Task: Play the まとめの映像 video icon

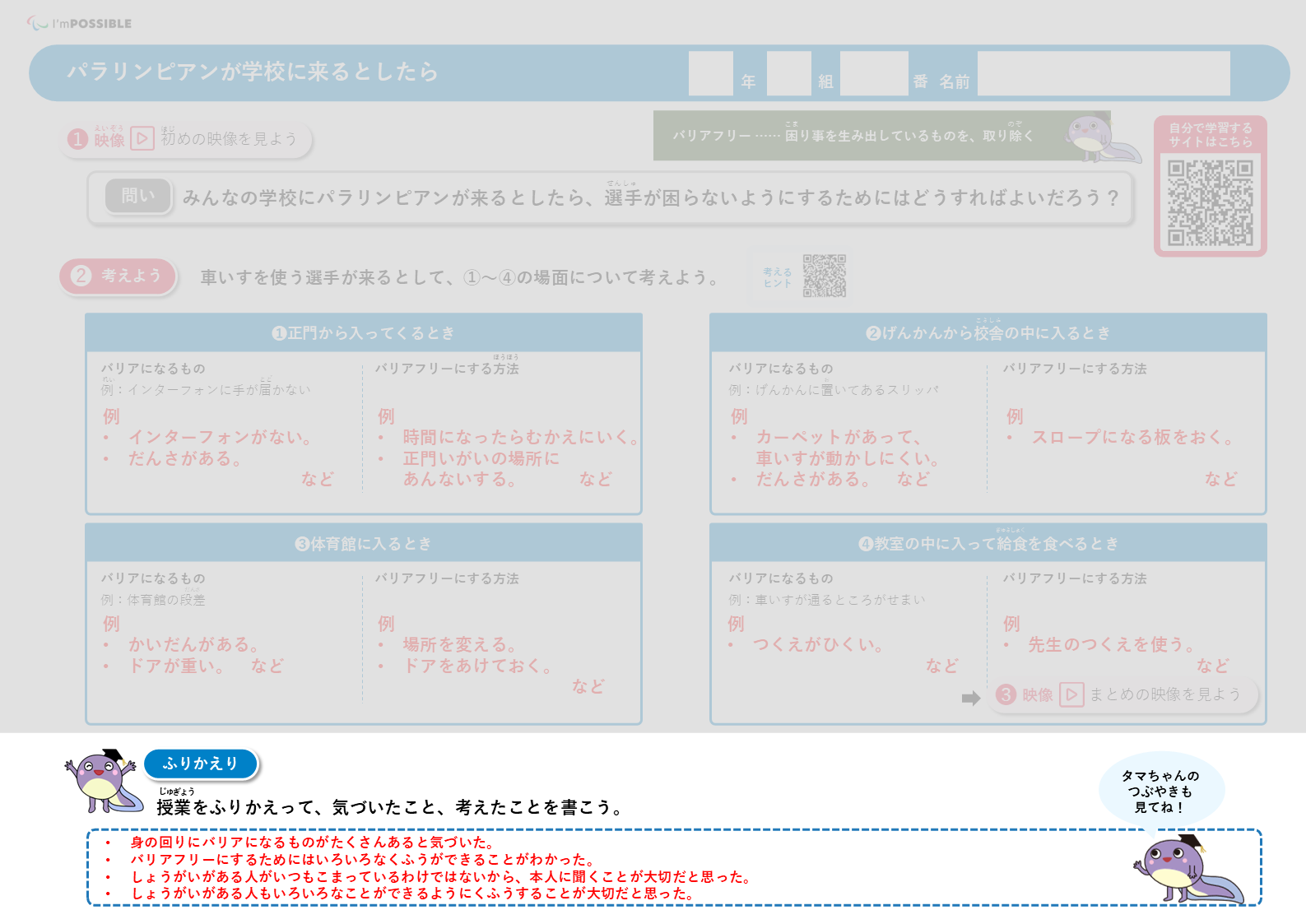Action: click(1071, 695)
